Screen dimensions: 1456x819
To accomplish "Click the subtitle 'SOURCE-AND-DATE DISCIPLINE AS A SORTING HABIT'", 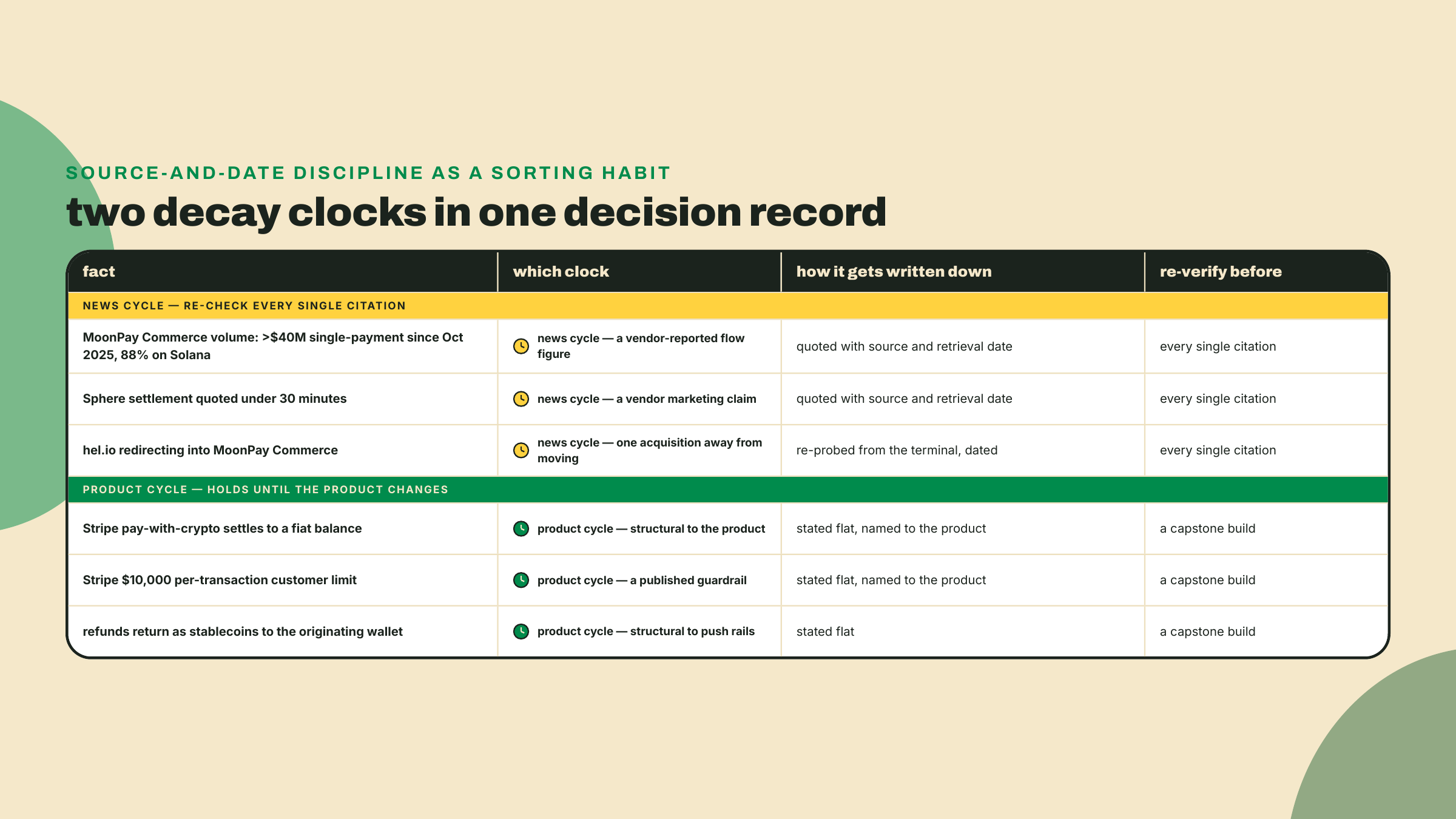I will click(368, 173).
